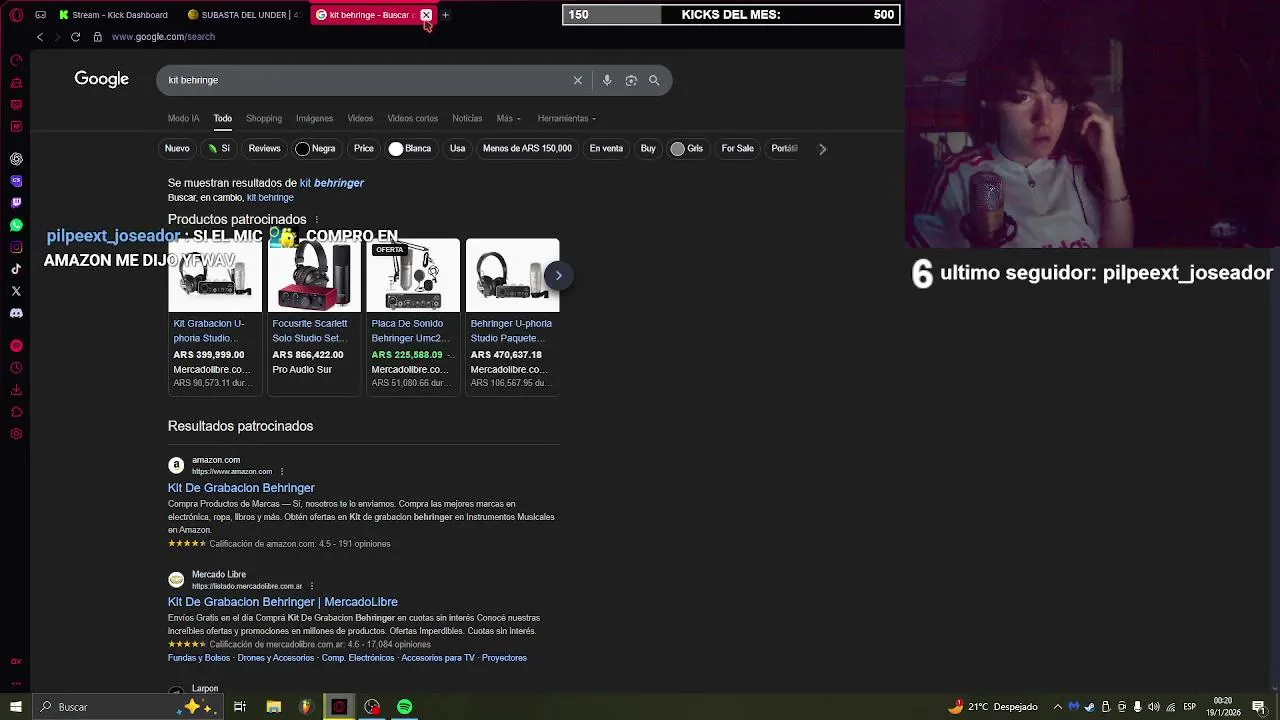Open downloads from the sidebar

16,390
